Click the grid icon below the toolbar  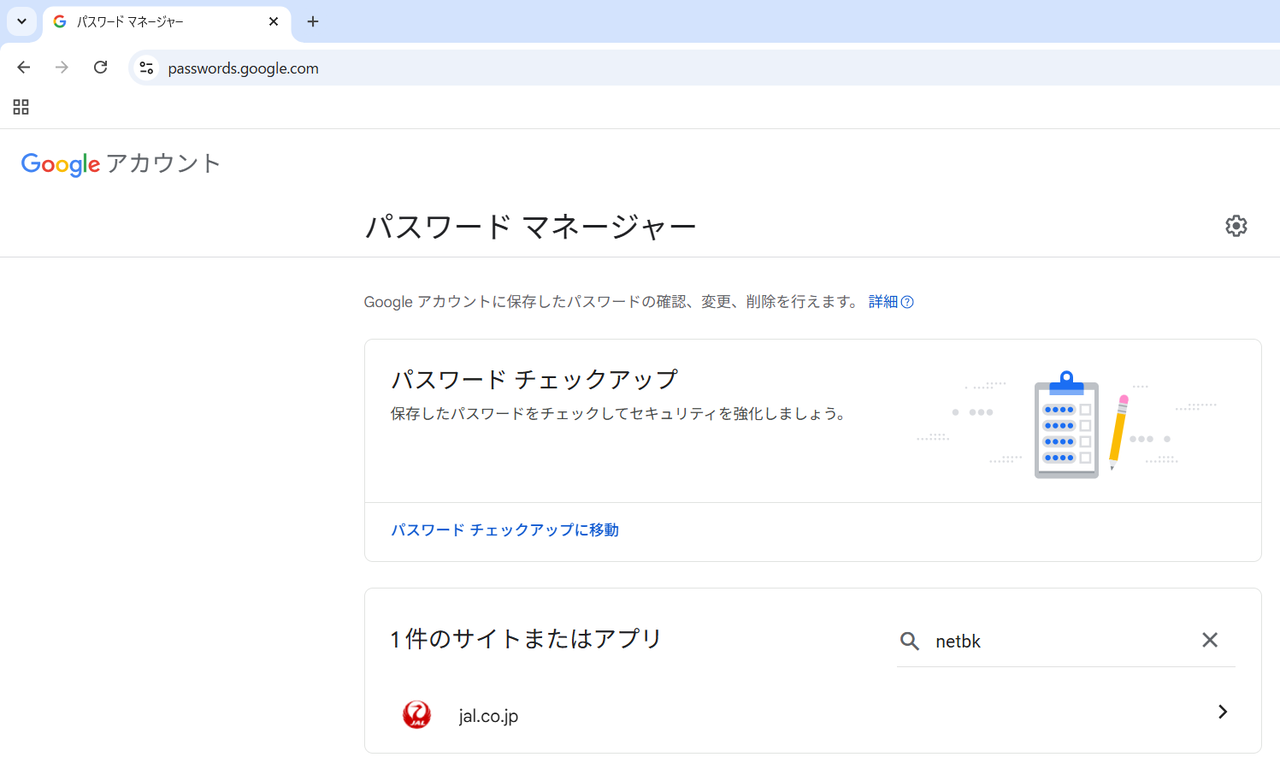pyautogui.click(x=20, y=107)
